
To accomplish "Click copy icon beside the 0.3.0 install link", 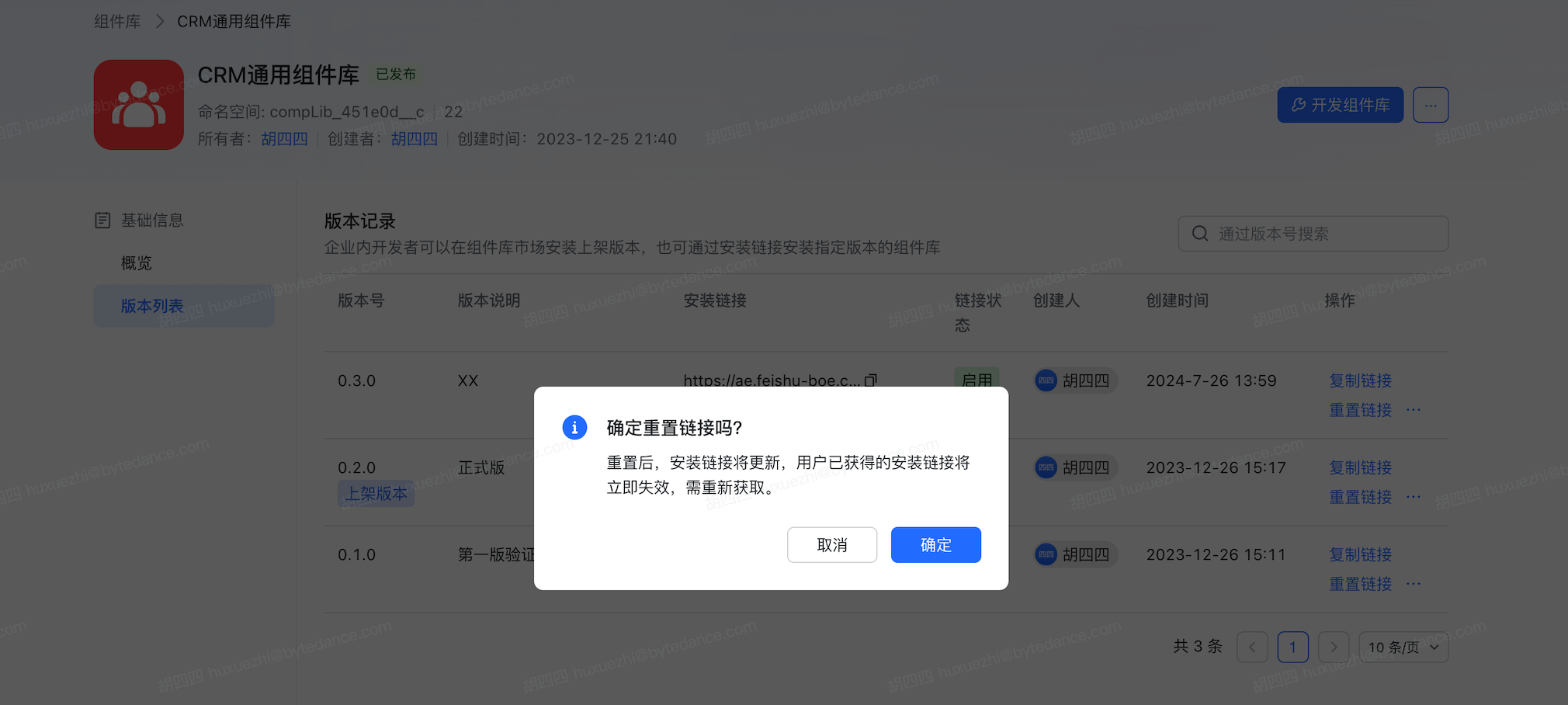I will (871, 380).
